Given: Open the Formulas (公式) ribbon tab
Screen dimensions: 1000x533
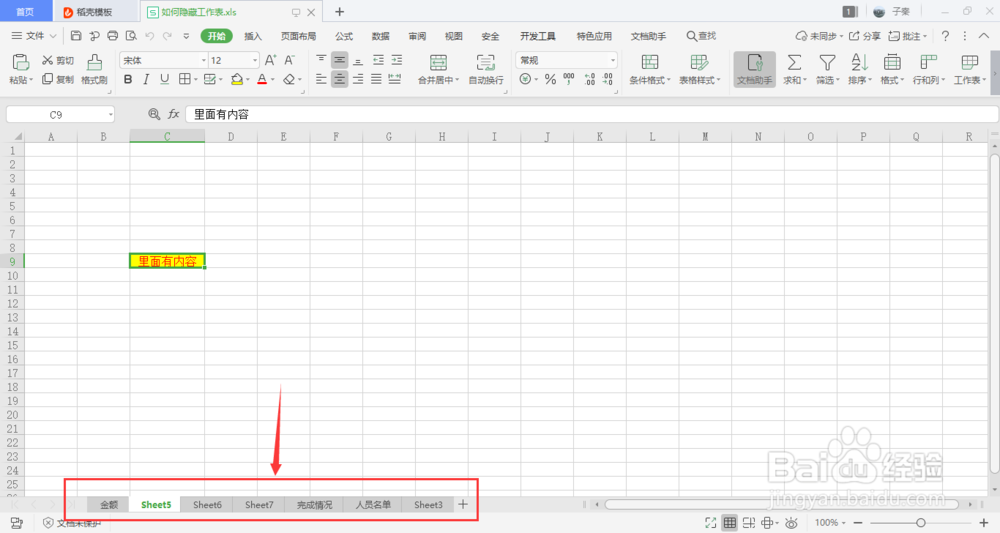Looking at the screenshot, I should (x=344, y=36).
